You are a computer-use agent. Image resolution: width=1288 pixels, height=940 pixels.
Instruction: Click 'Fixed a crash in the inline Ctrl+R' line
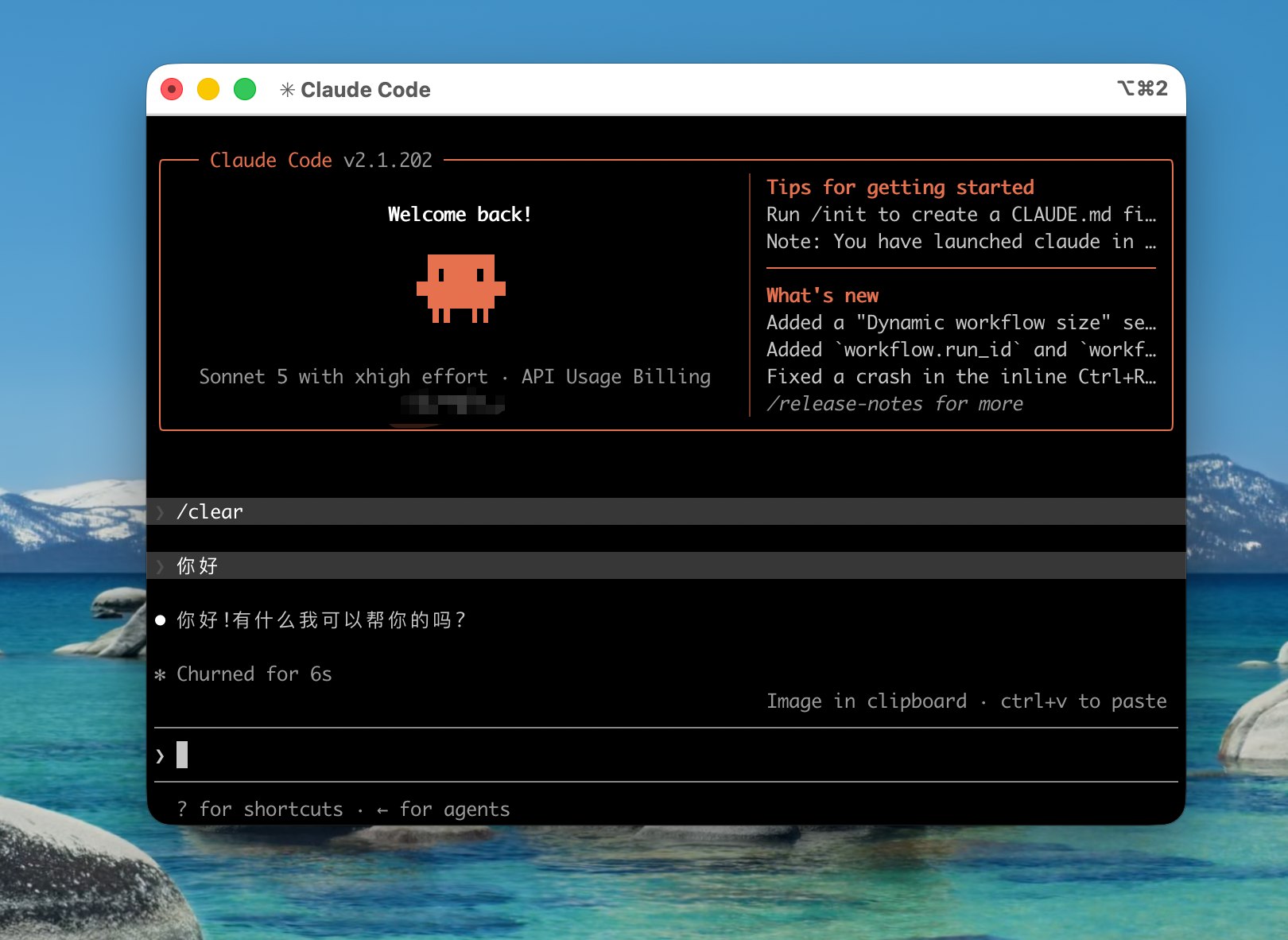(x=961, y=377)
